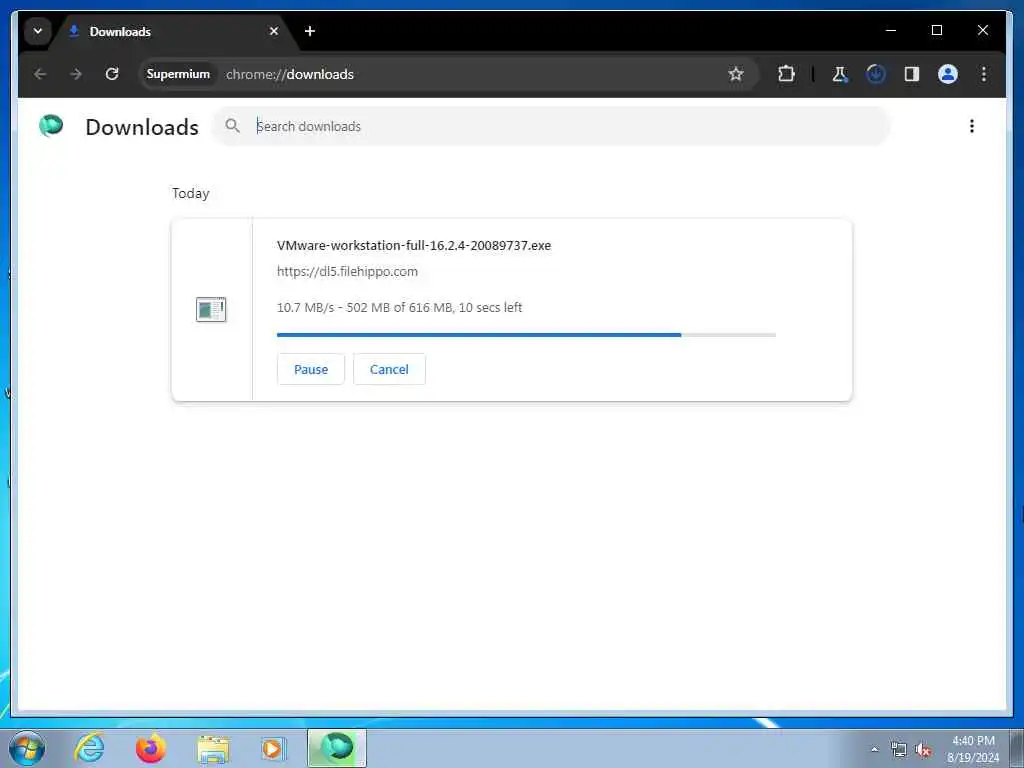Open the dl5.filehippo.com source link
Image resolution: width=1024 pixels, height=768 pixels.
pyautogui.click(x=347, y=271)
